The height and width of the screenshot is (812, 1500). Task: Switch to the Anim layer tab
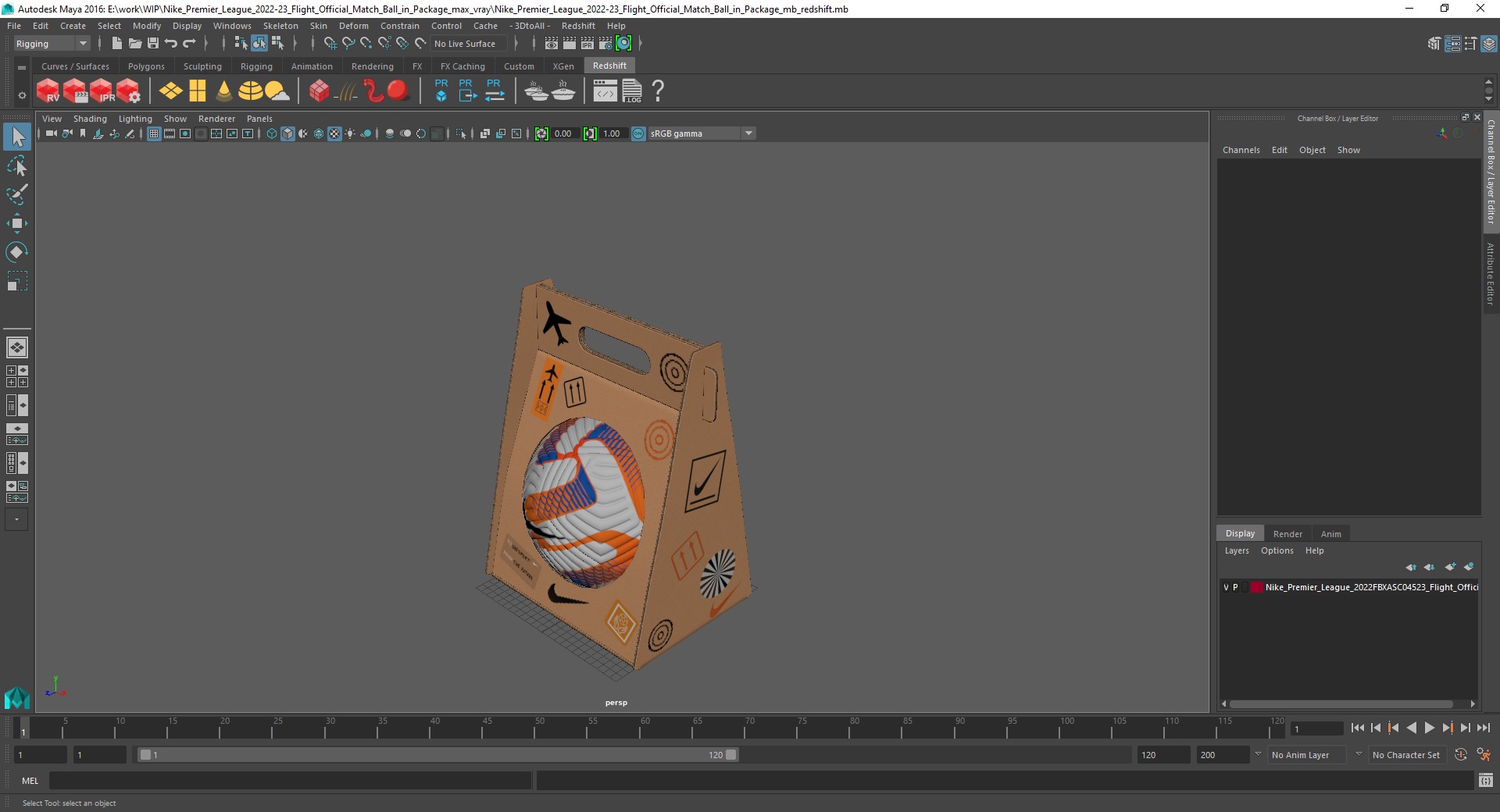1330,534
